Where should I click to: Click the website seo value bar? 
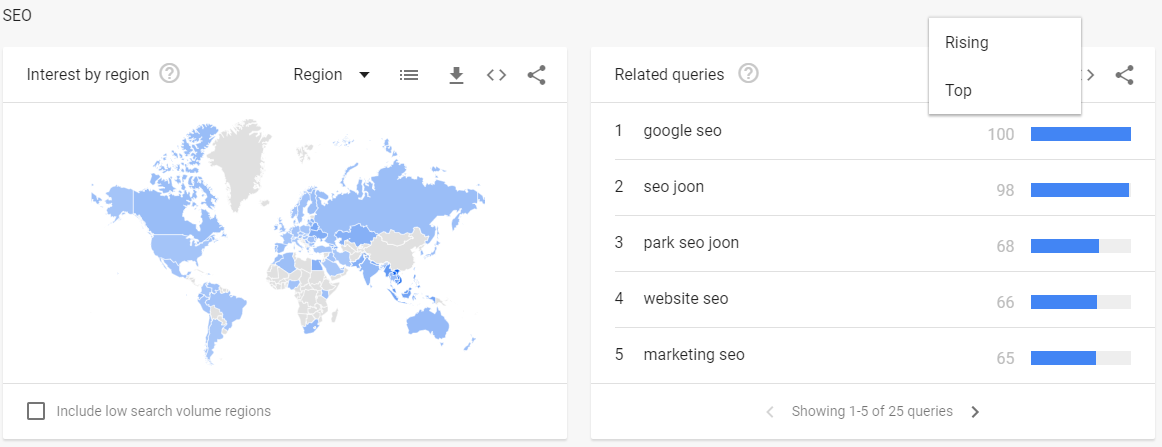tap(1080, 302)
